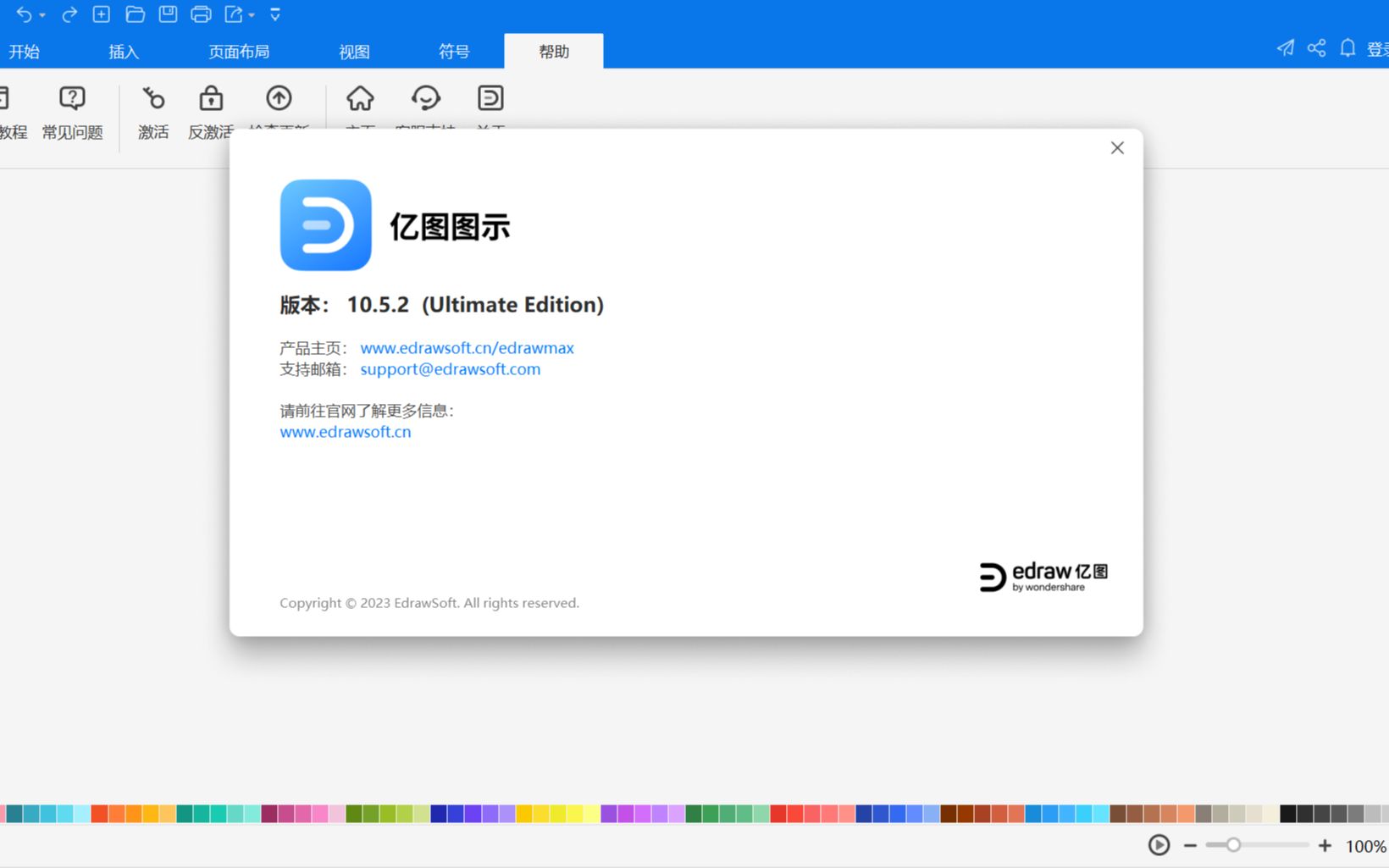The height and width of the screenshot is (868, 1389).
Task: Click the Print icon in the quick toolbar
Action: point(201,14)
